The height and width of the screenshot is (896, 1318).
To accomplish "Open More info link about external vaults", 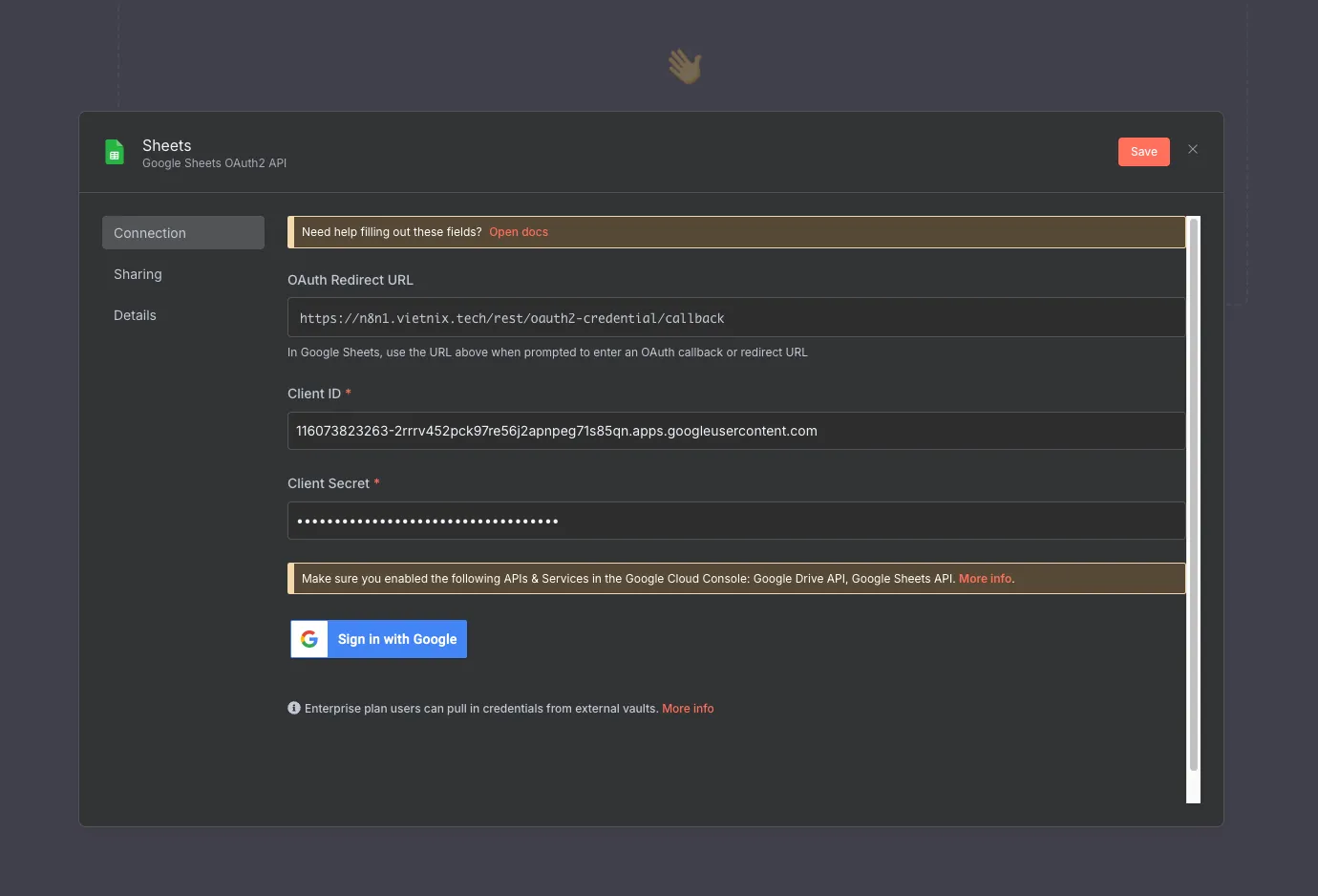I will tap(688, 709).
